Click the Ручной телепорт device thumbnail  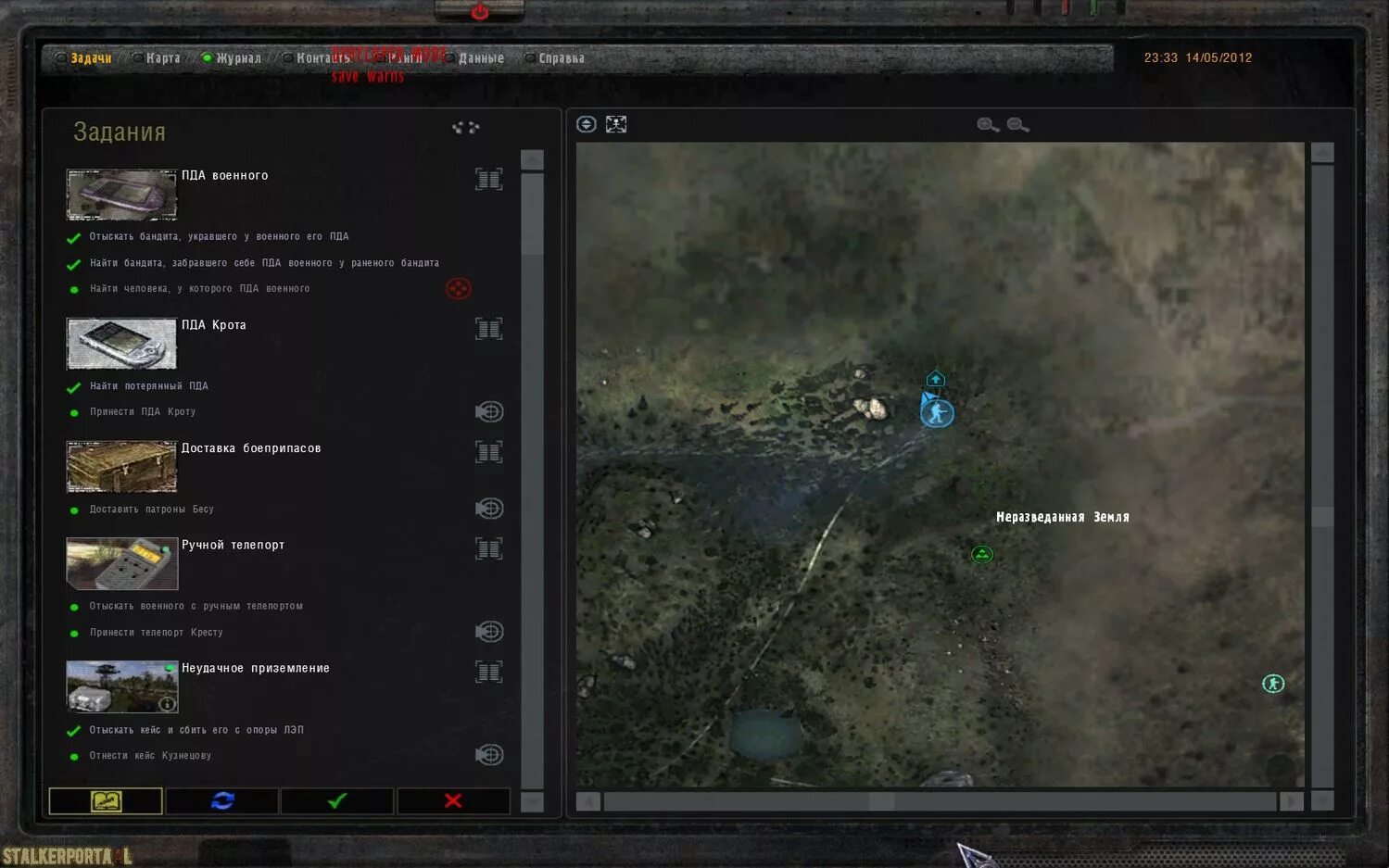pyautogui.click(x=121, y=564)
